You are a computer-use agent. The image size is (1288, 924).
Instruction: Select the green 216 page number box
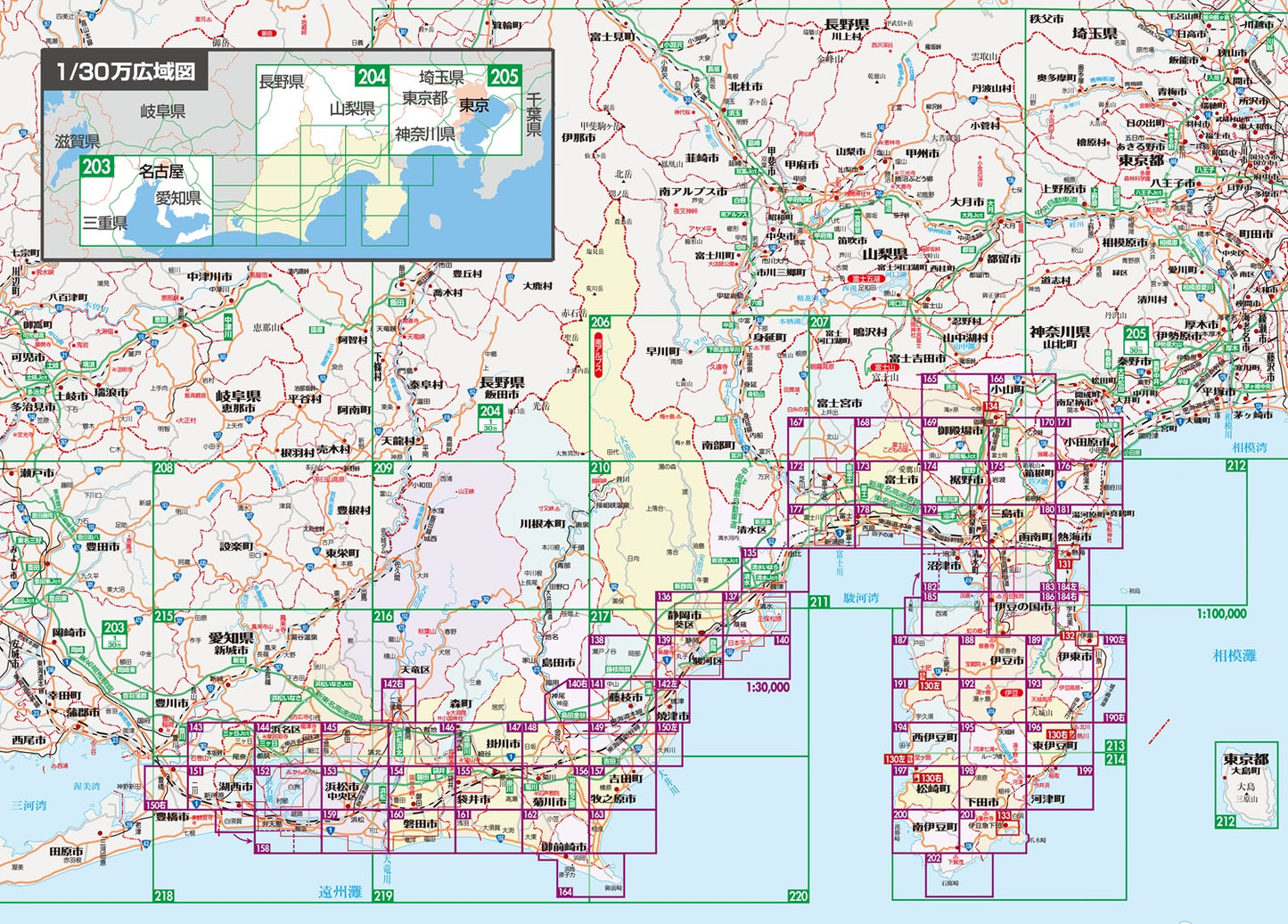383,616
